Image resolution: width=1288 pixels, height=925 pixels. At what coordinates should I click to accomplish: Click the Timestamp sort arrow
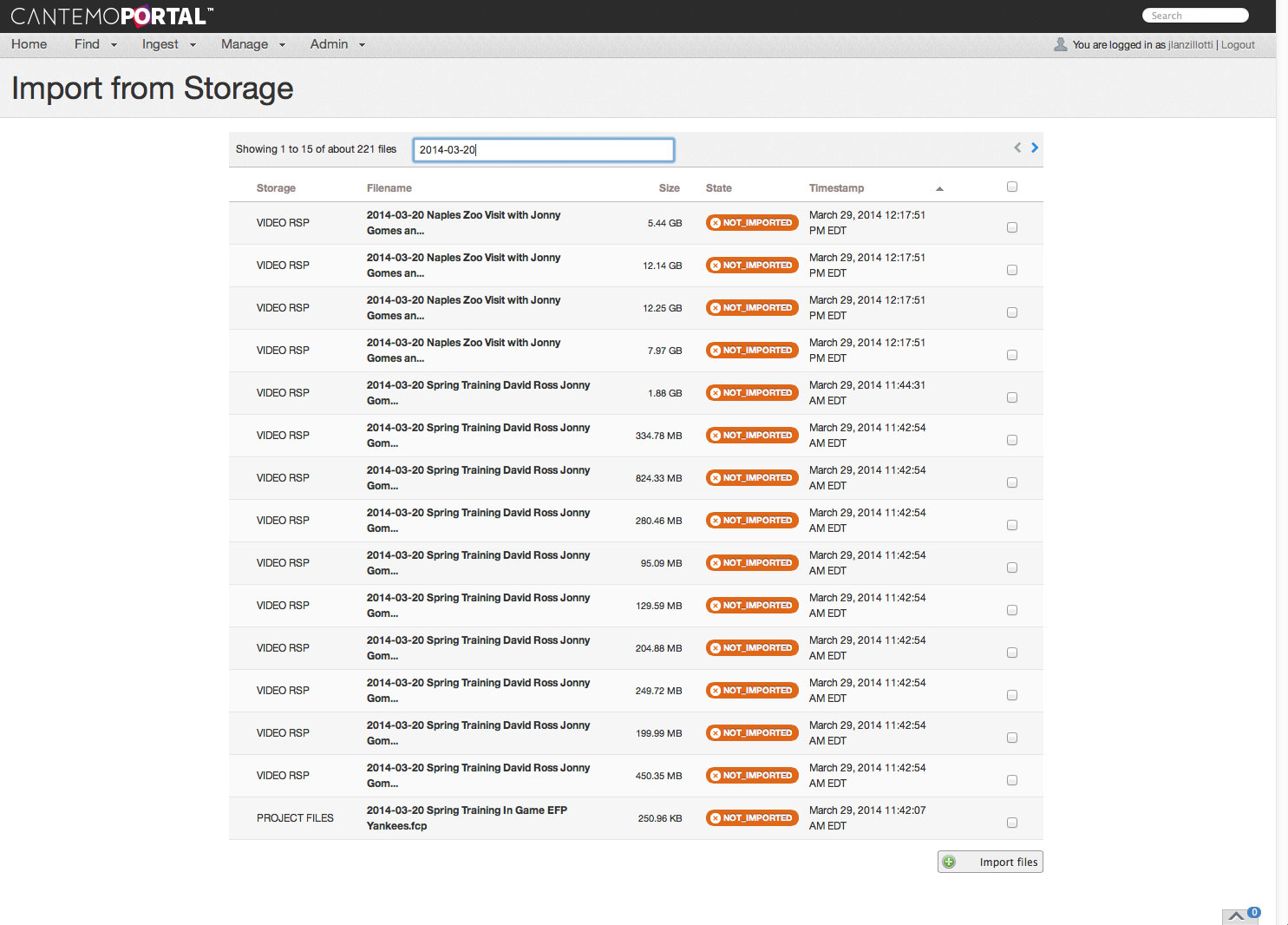point(939,188)
